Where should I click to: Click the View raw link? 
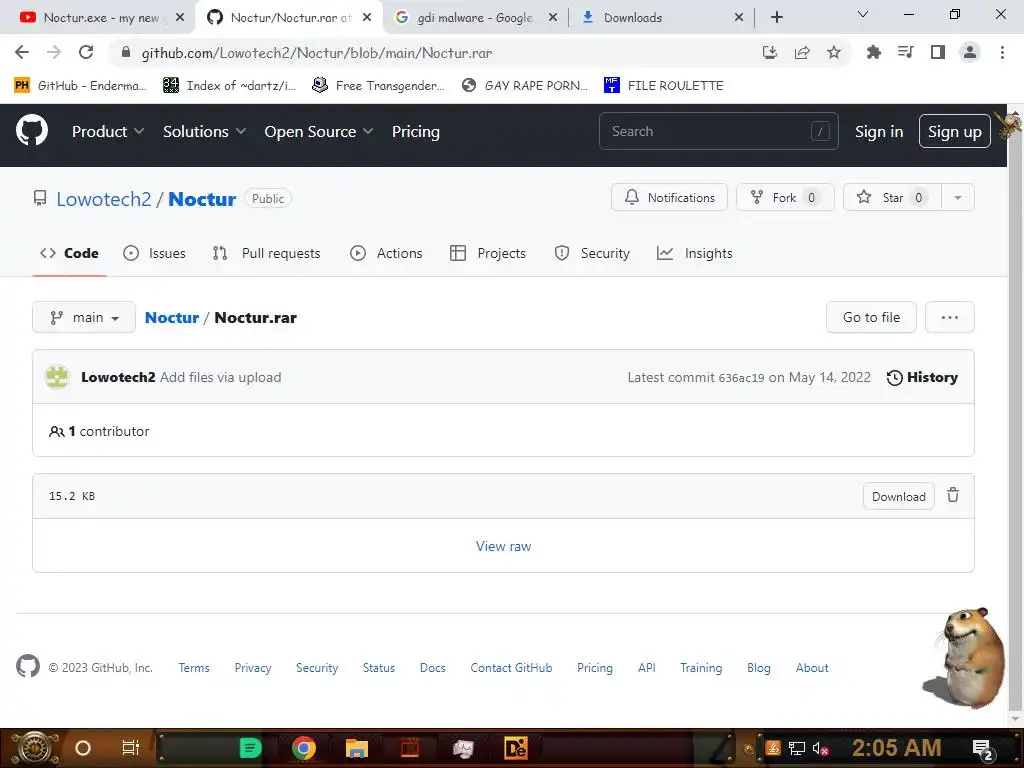pos(503,547)
